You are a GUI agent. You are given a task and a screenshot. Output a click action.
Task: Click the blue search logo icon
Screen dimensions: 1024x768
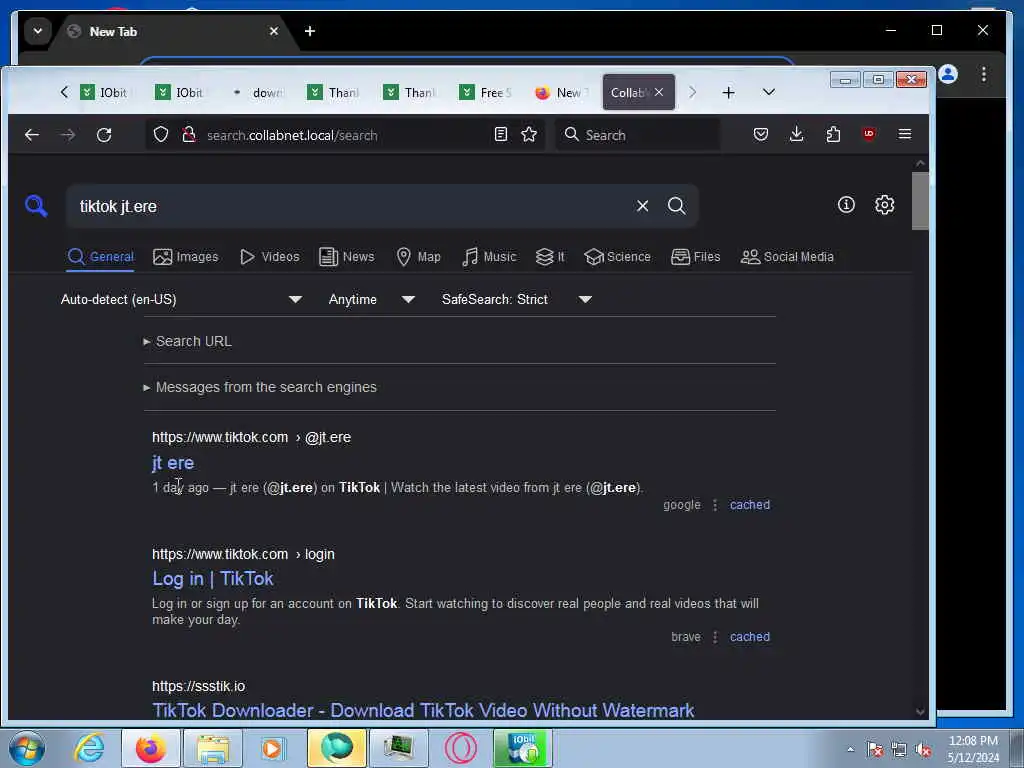pos(36,206)
